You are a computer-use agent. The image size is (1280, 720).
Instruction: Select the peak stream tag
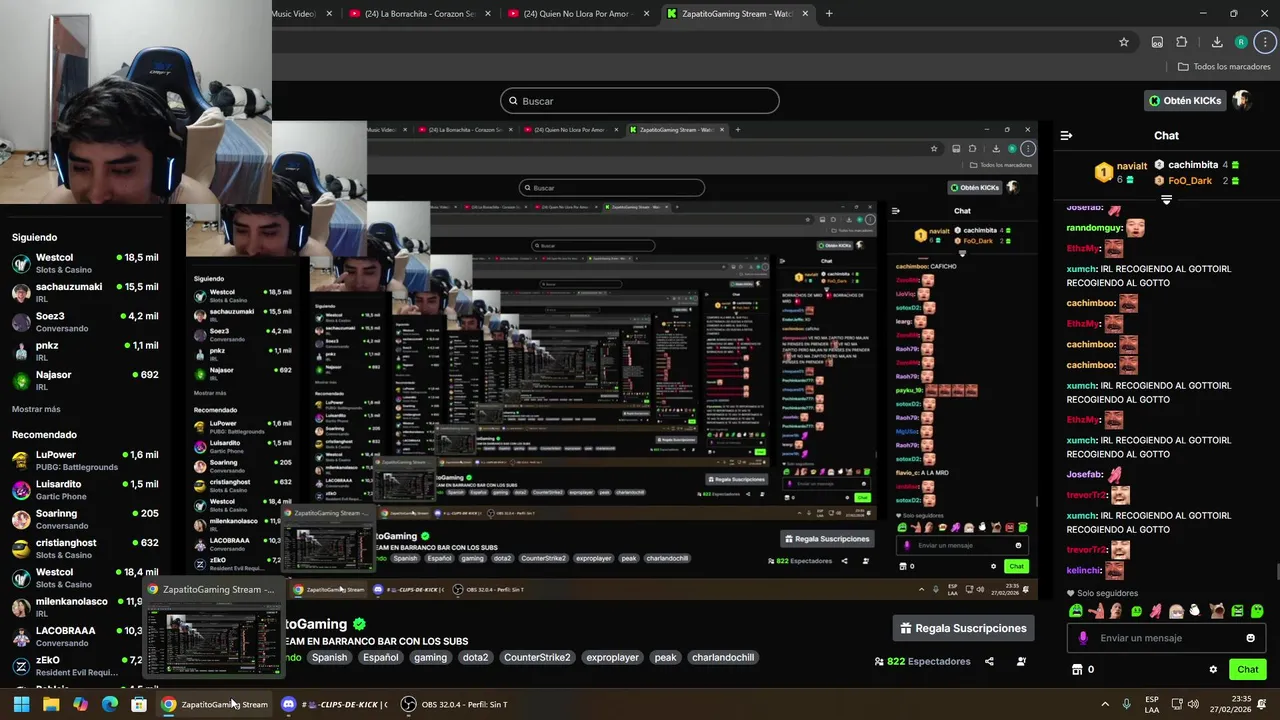[665, 657]
